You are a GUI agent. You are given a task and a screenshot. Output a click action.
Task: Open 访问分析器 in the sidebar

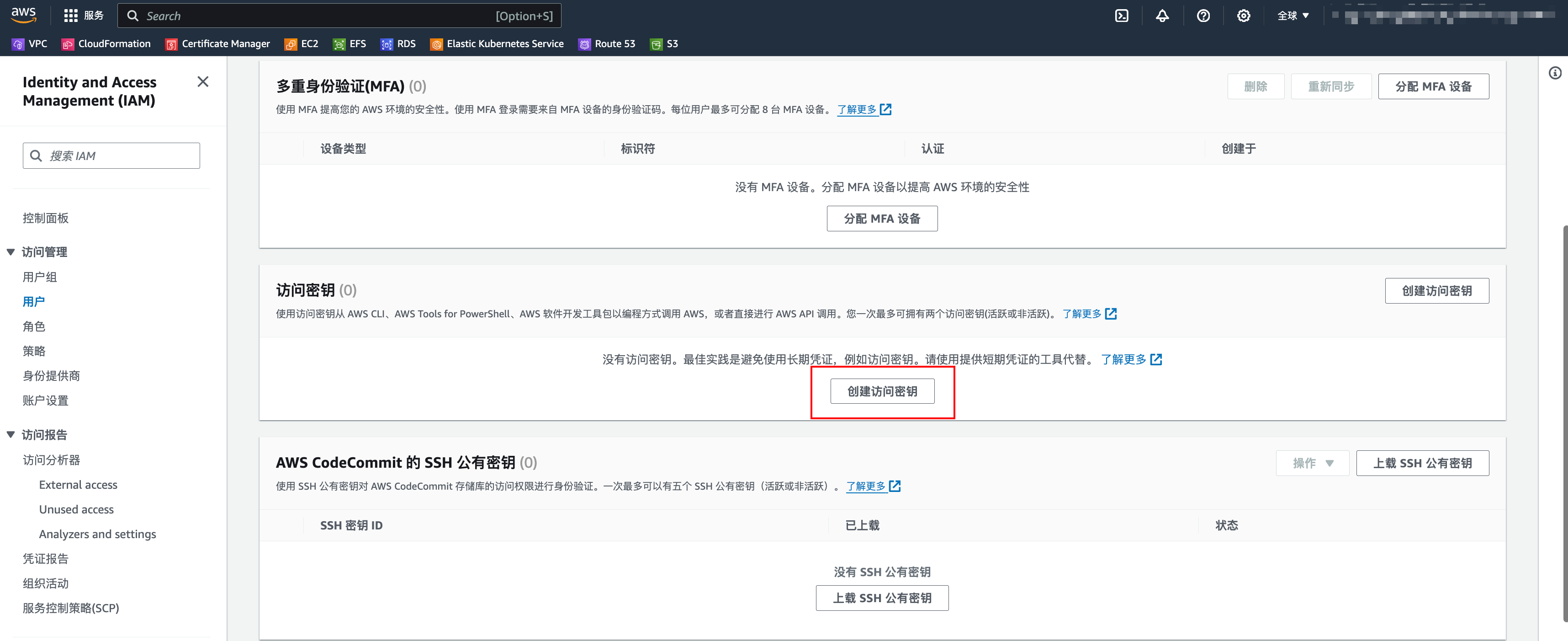point(51,460)
